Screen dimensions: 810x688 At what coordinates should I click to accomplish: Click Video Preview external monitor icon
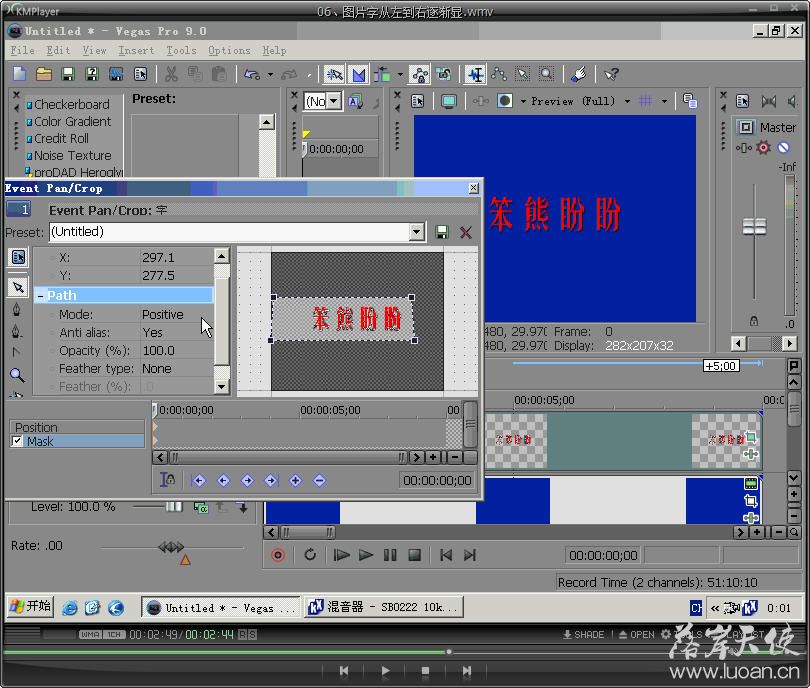(x=448, y=101)
